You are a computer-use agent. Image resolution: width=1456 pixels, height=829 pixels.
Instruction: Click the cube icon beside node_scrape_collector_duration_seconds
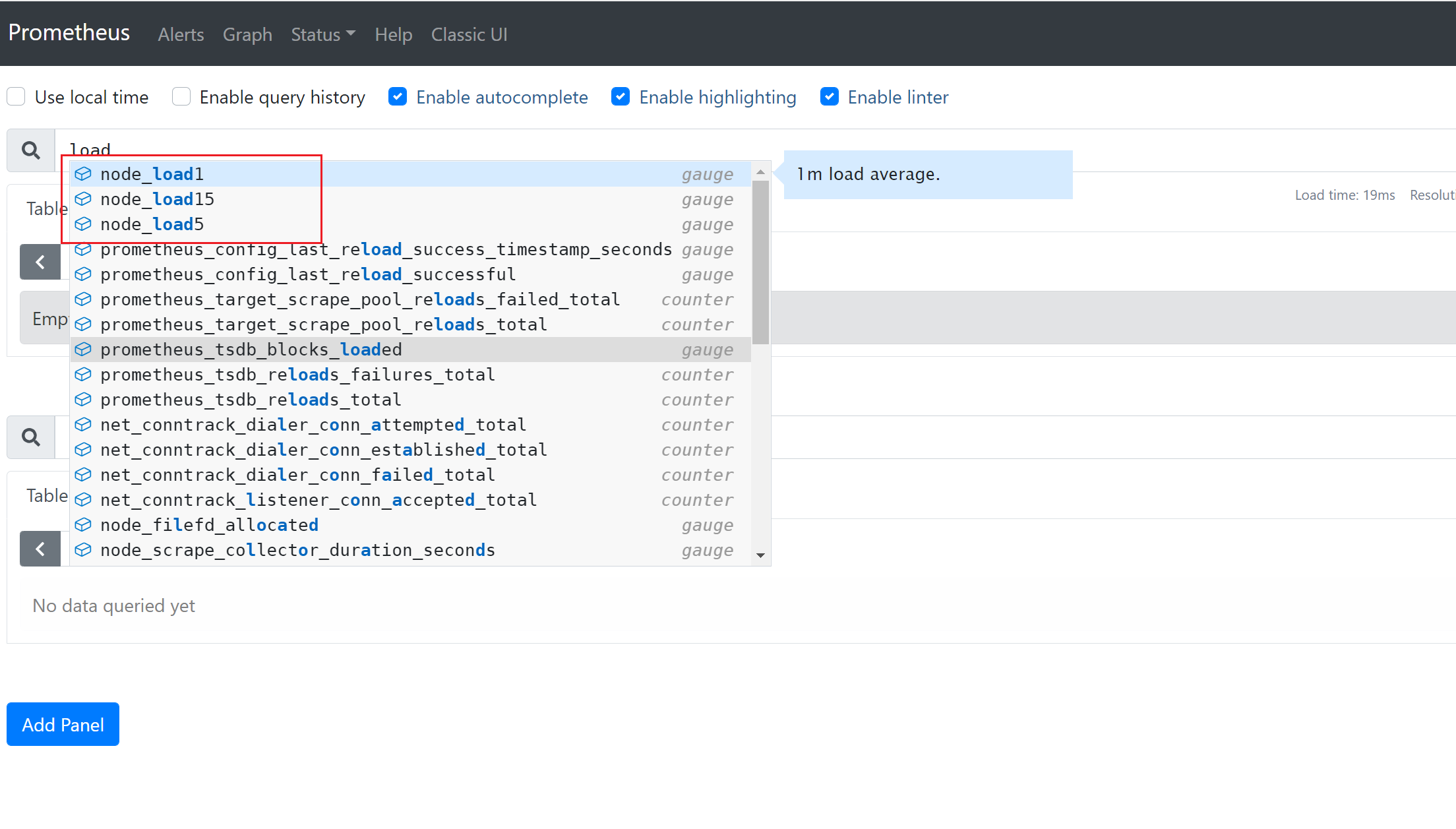[83, 550]
